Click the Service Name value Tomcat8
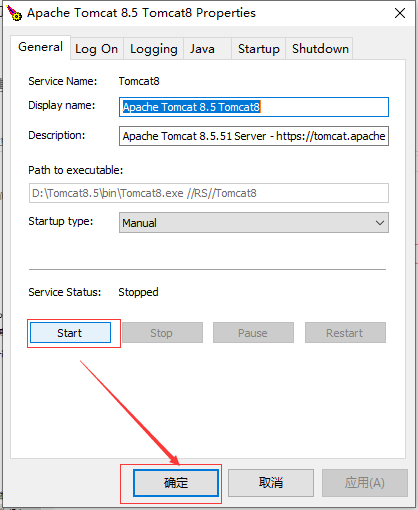 point(139,81)
